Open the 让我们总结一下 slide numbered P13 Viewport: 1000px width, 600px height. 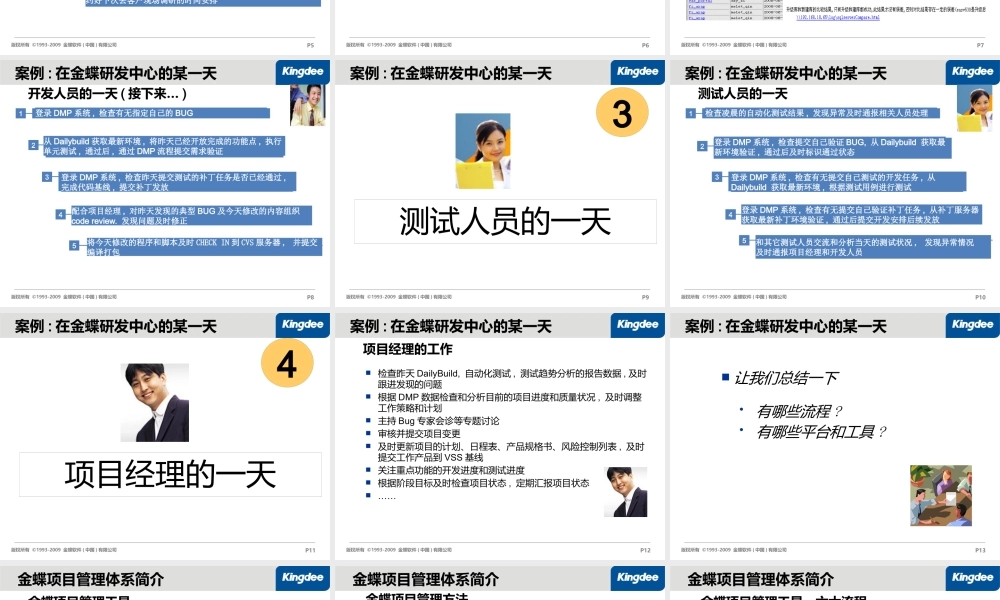point(835,435)
